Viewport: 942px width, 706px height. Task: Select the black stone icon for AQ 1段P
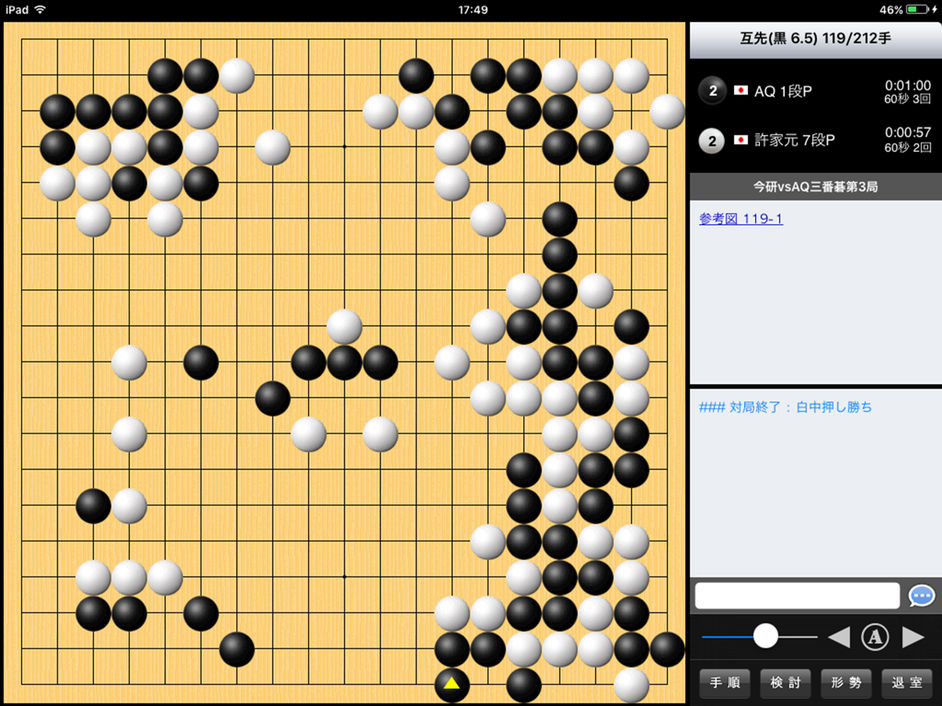(713, 91)
